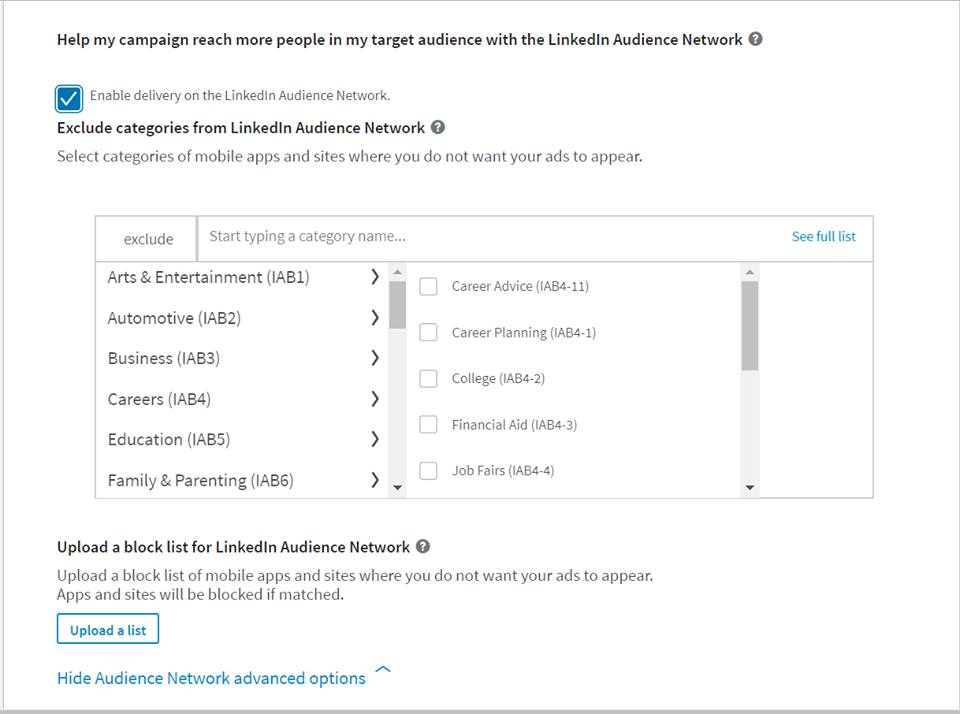Click the Upload a list button
The image size is (960, 714).
[108, 630]
